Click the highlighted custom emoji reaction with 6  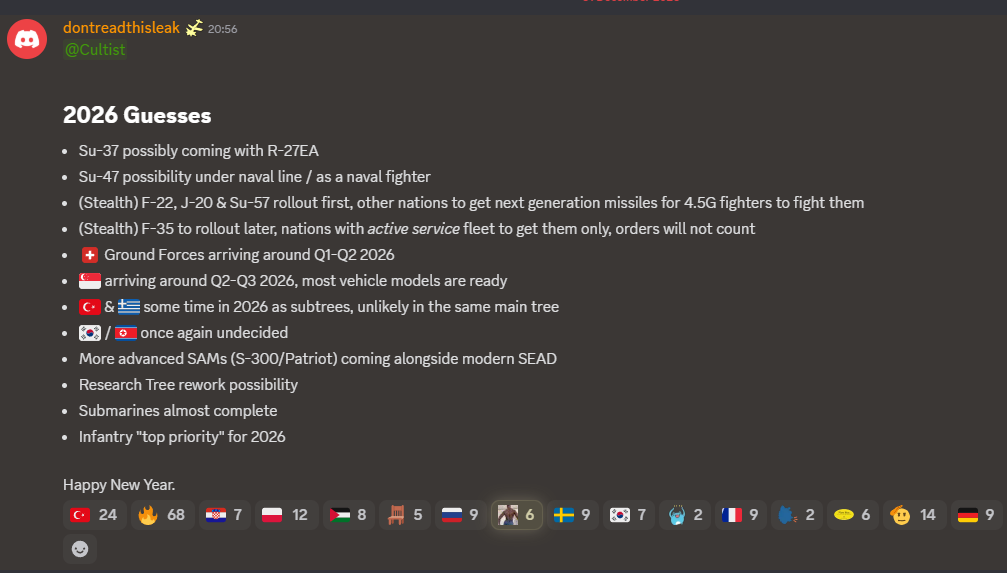coord(517,515)
